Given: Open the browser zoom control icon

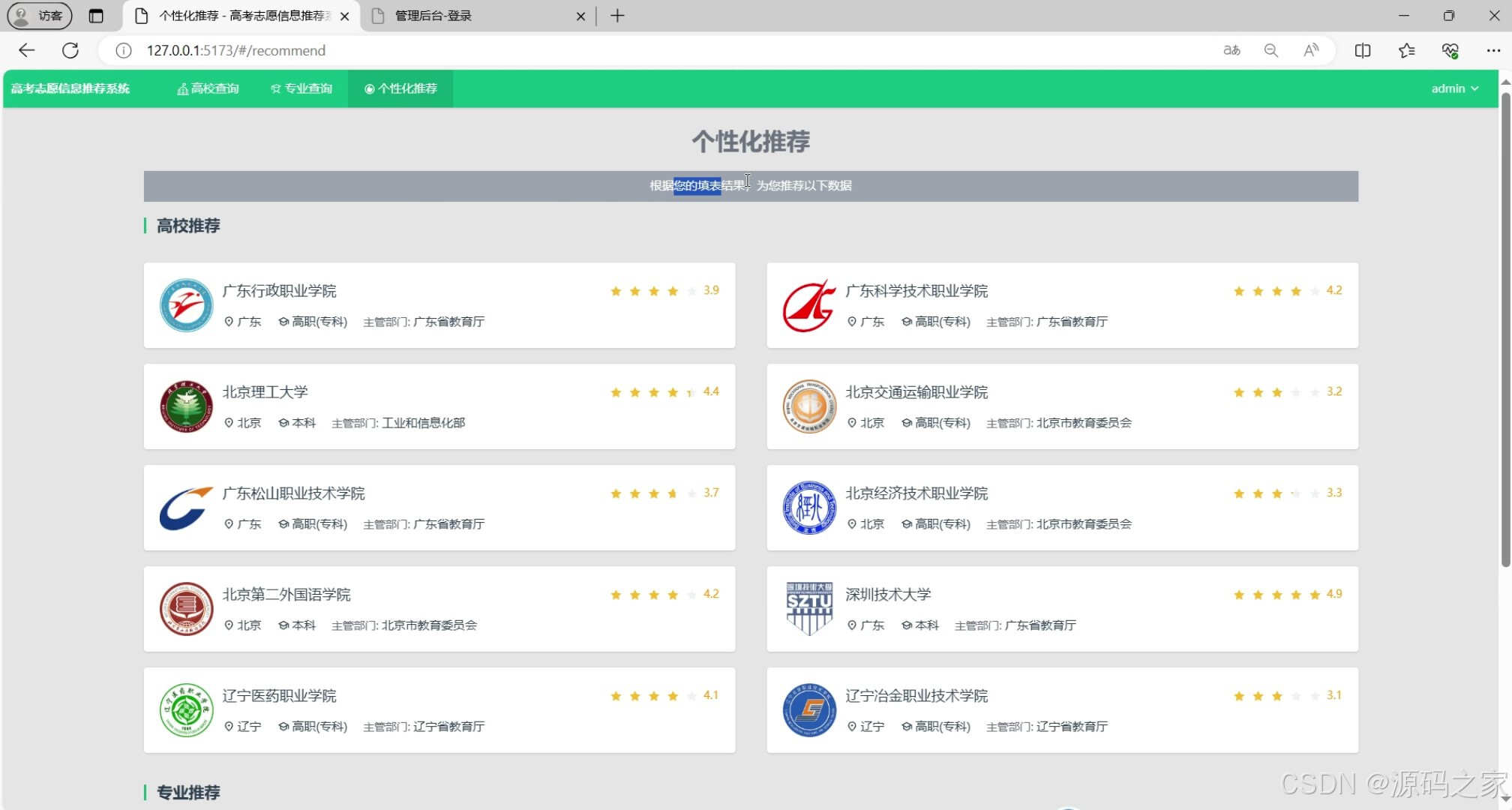Looking at the screenshot, I should 1270,50.
